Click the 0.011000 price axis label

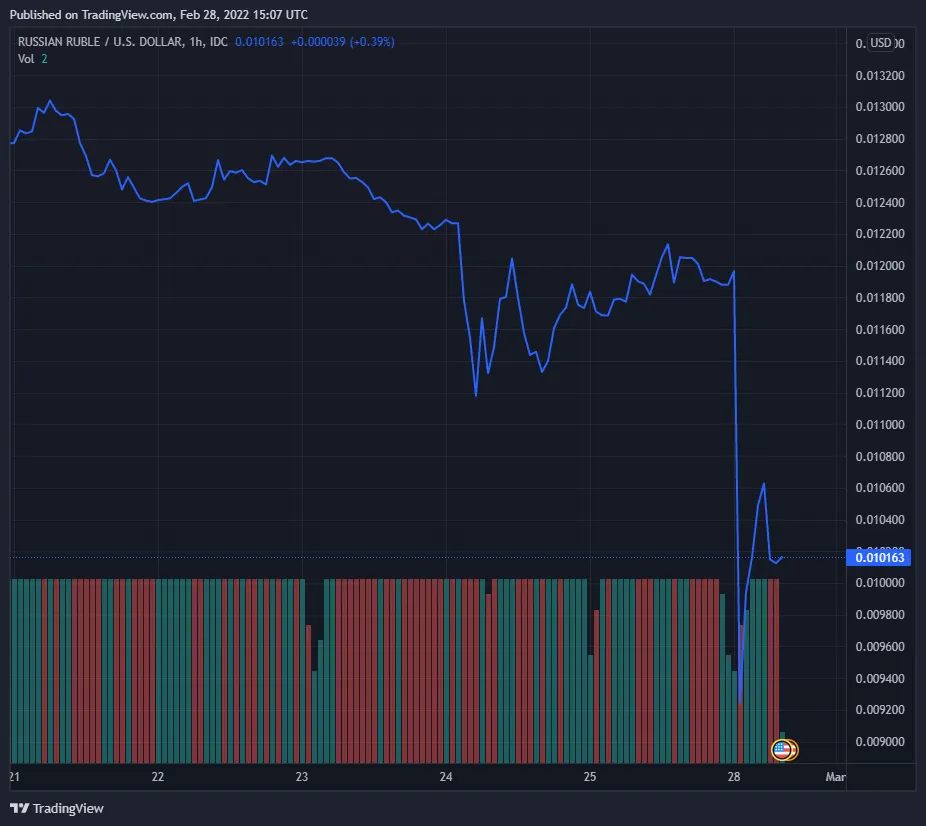(879, 425)
